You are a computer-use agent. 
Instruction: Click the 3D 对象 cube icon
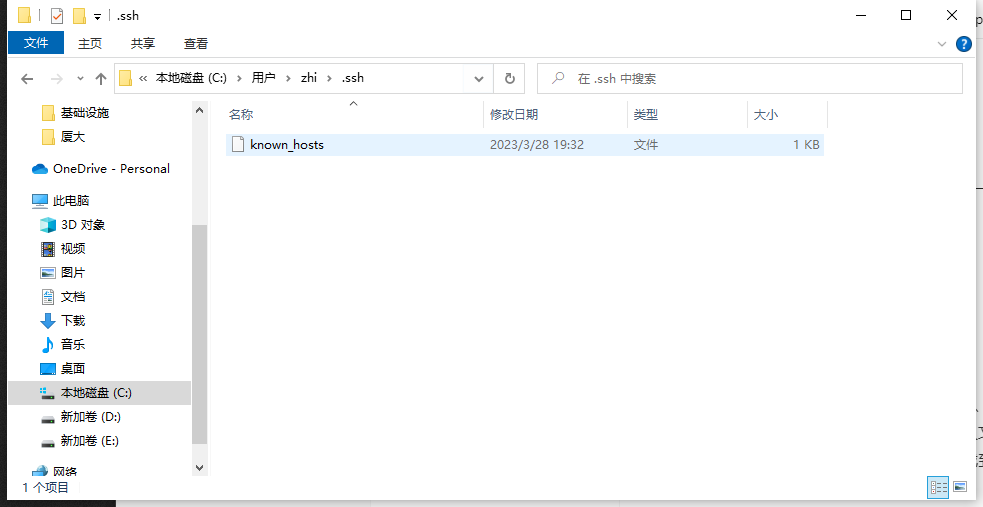[48, 224]
